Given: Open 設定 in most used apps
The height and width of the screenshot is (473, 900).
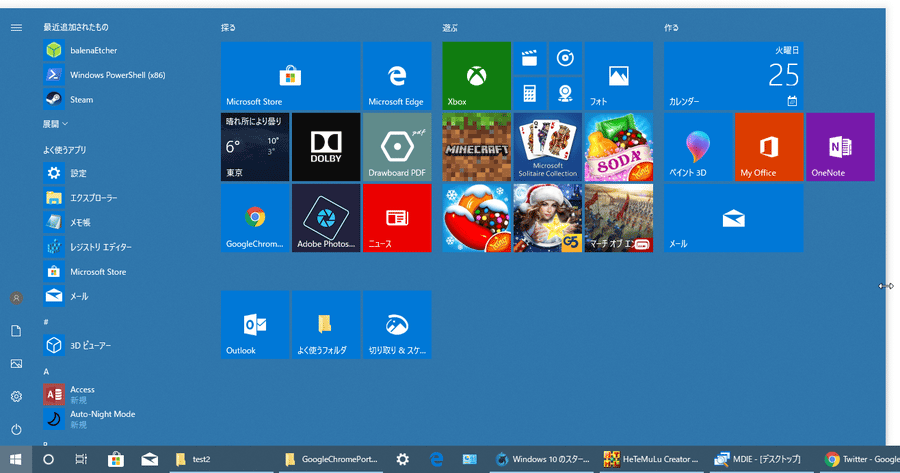Looking at the screenshot, I should coord(123,173).
